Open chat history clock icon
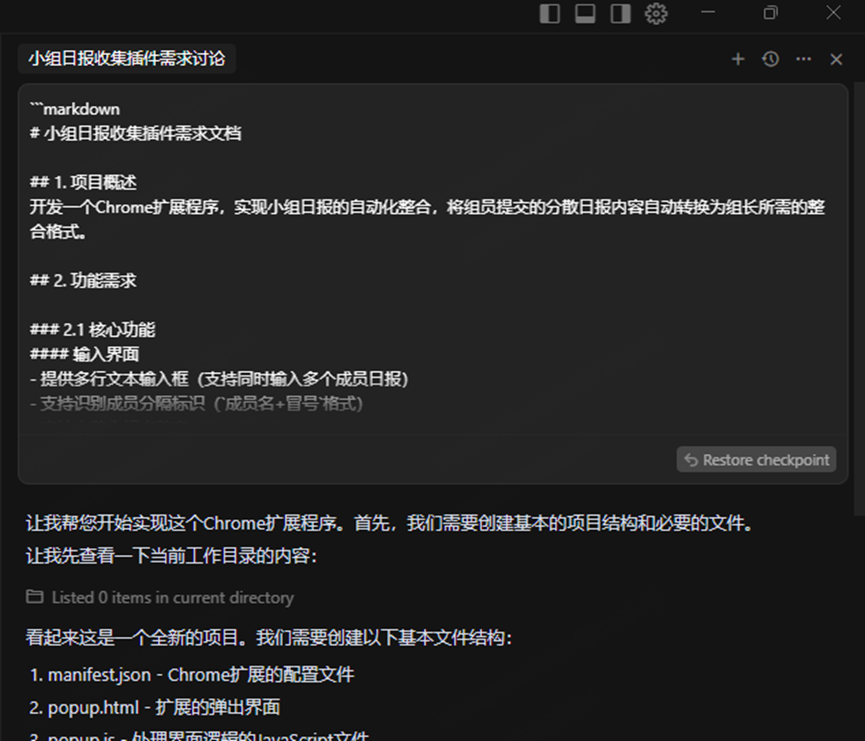 [x=771, y=59]
